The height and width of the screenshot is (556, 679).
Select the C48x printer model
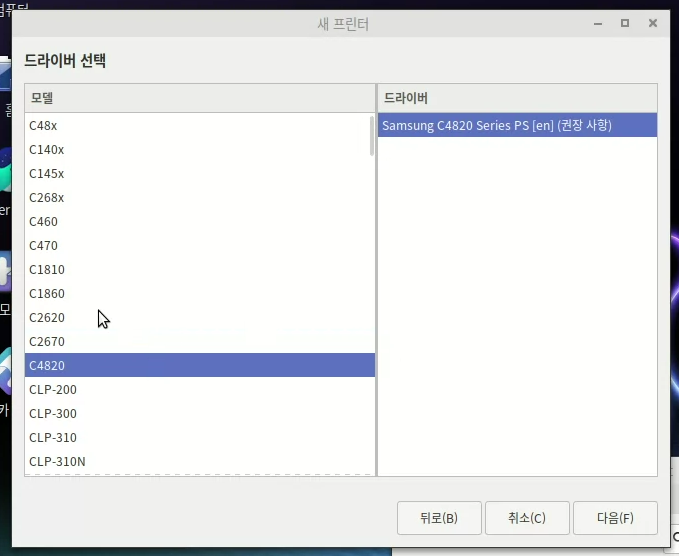(x=200, y=126)
